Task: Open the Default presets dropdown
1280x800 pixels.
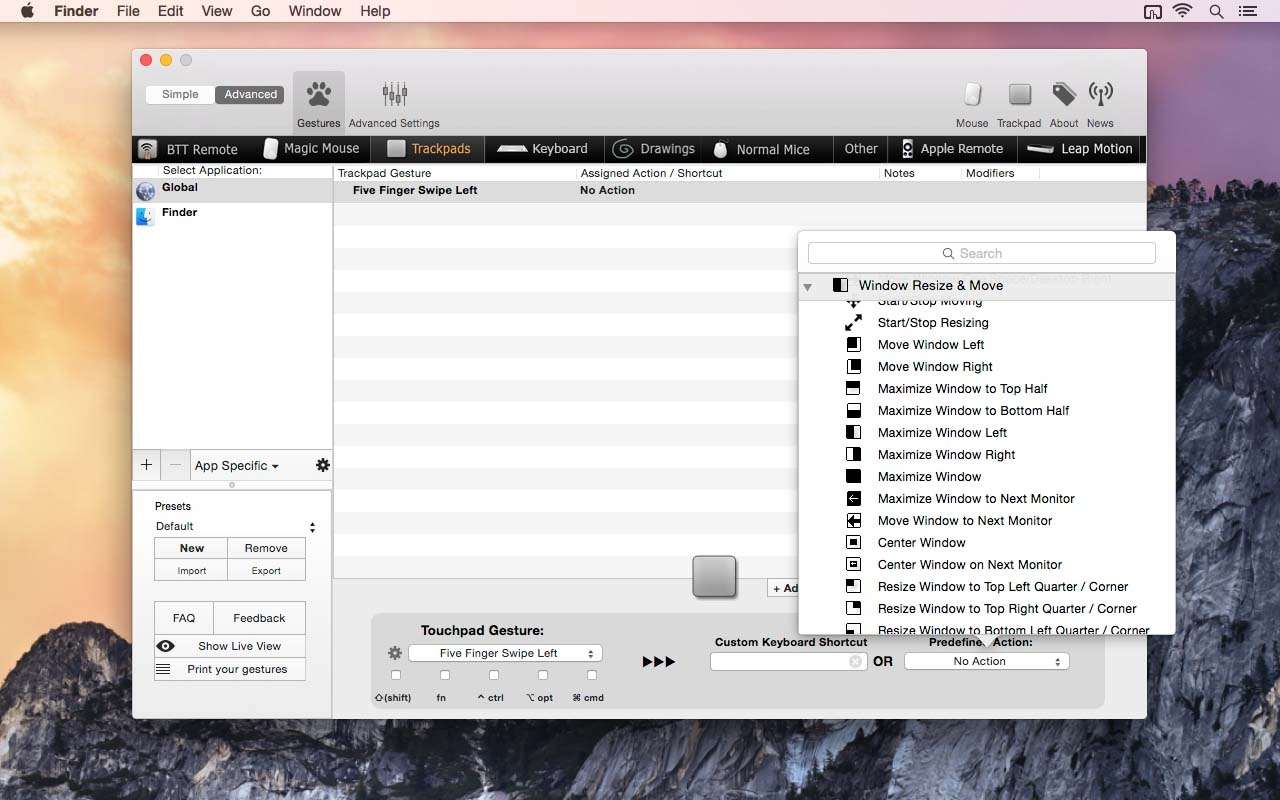Action: pos(235,526)
